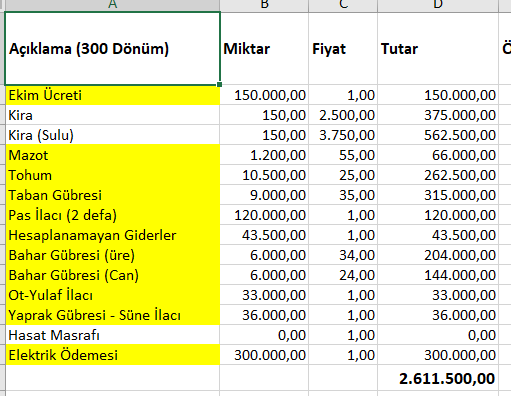Click the total 2.611.500,00 cell

pyautogui.click(x=438, y=378)
